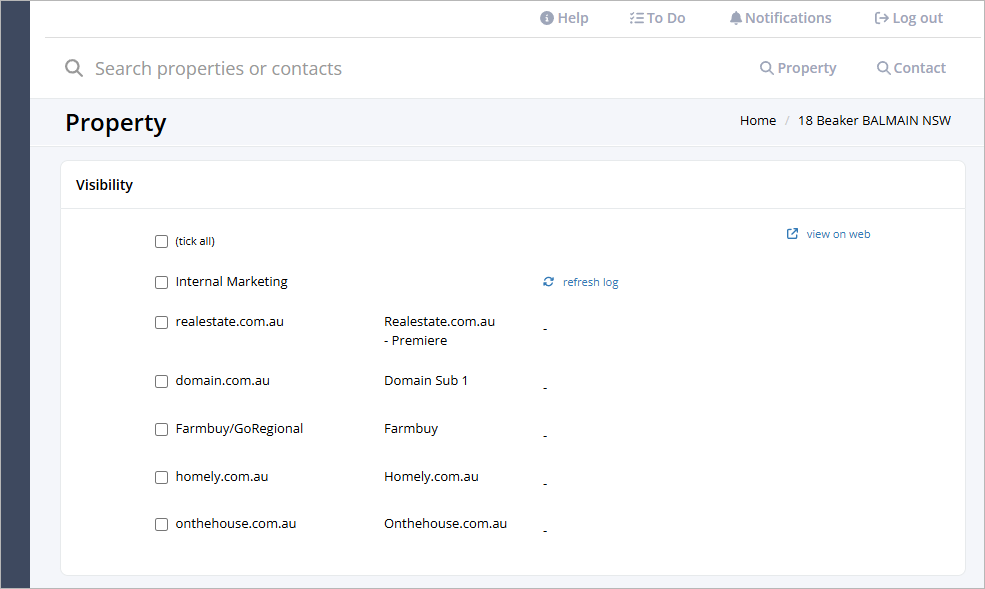
Task: Enable the onthehouse.com.au checkbox
Action: click(x=161, y=525)
